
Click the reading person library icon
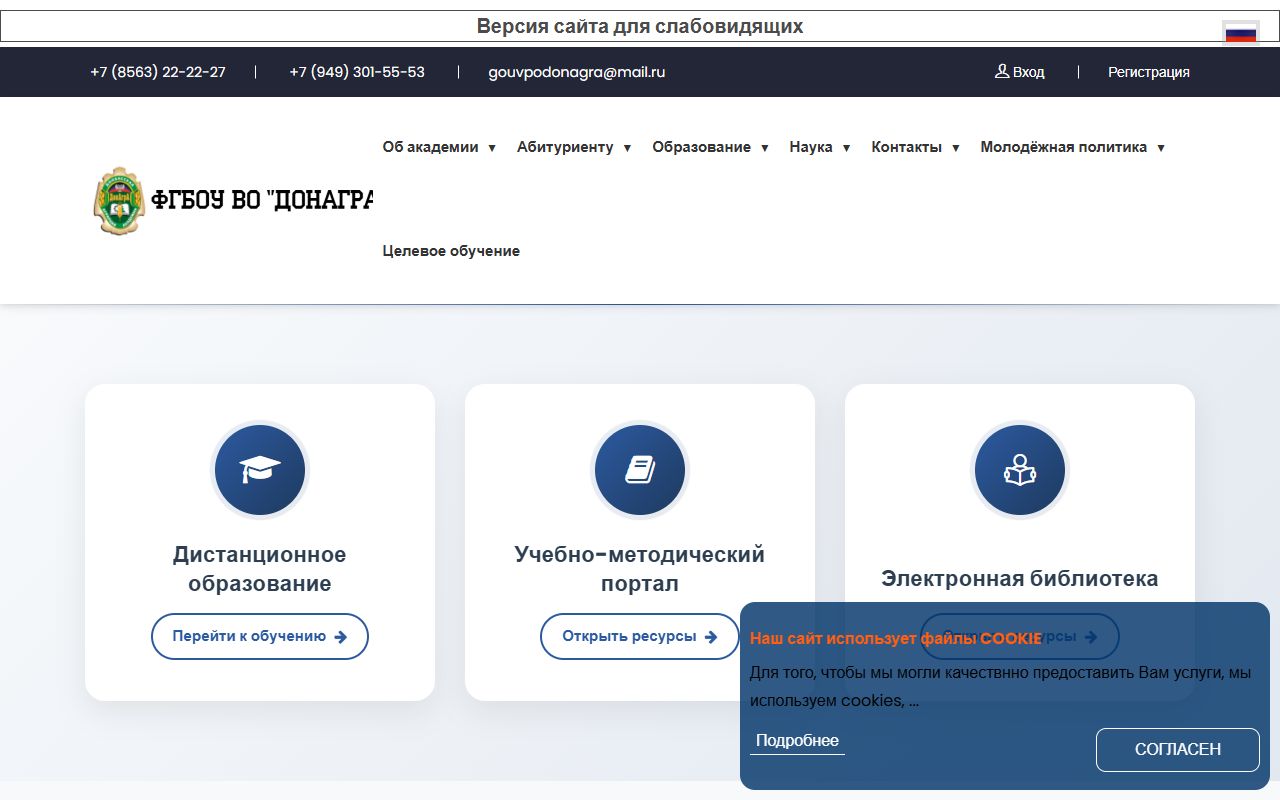1020,470
